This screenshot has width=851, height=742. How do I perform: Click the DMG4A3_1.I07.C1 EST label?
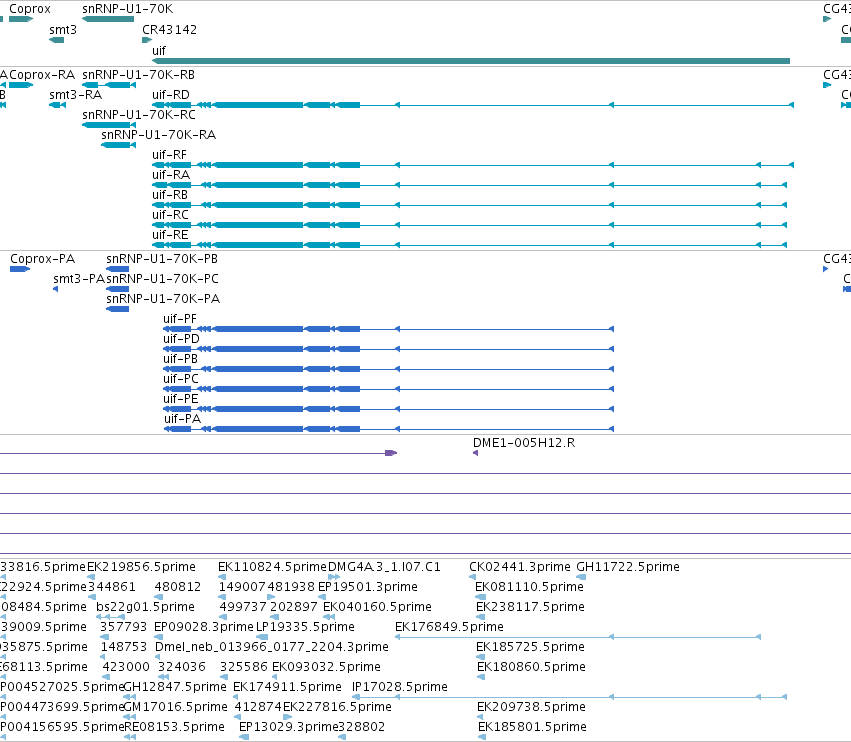pyautogui.click(x=384, y=567)
